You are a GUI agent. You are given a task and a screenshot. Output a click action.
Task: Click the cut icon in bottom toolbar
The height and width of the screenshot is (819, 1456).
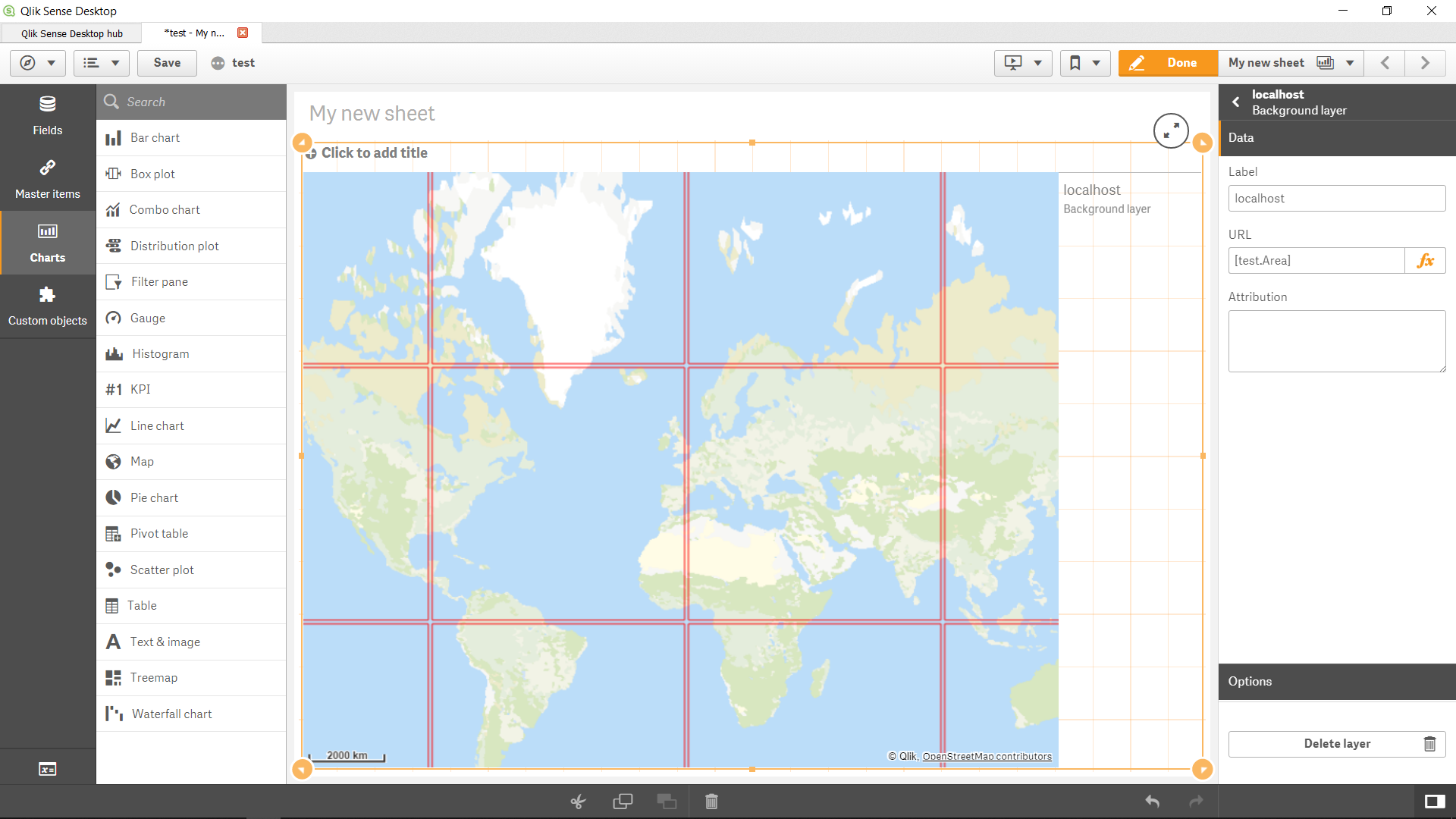[x=578, y=801]
